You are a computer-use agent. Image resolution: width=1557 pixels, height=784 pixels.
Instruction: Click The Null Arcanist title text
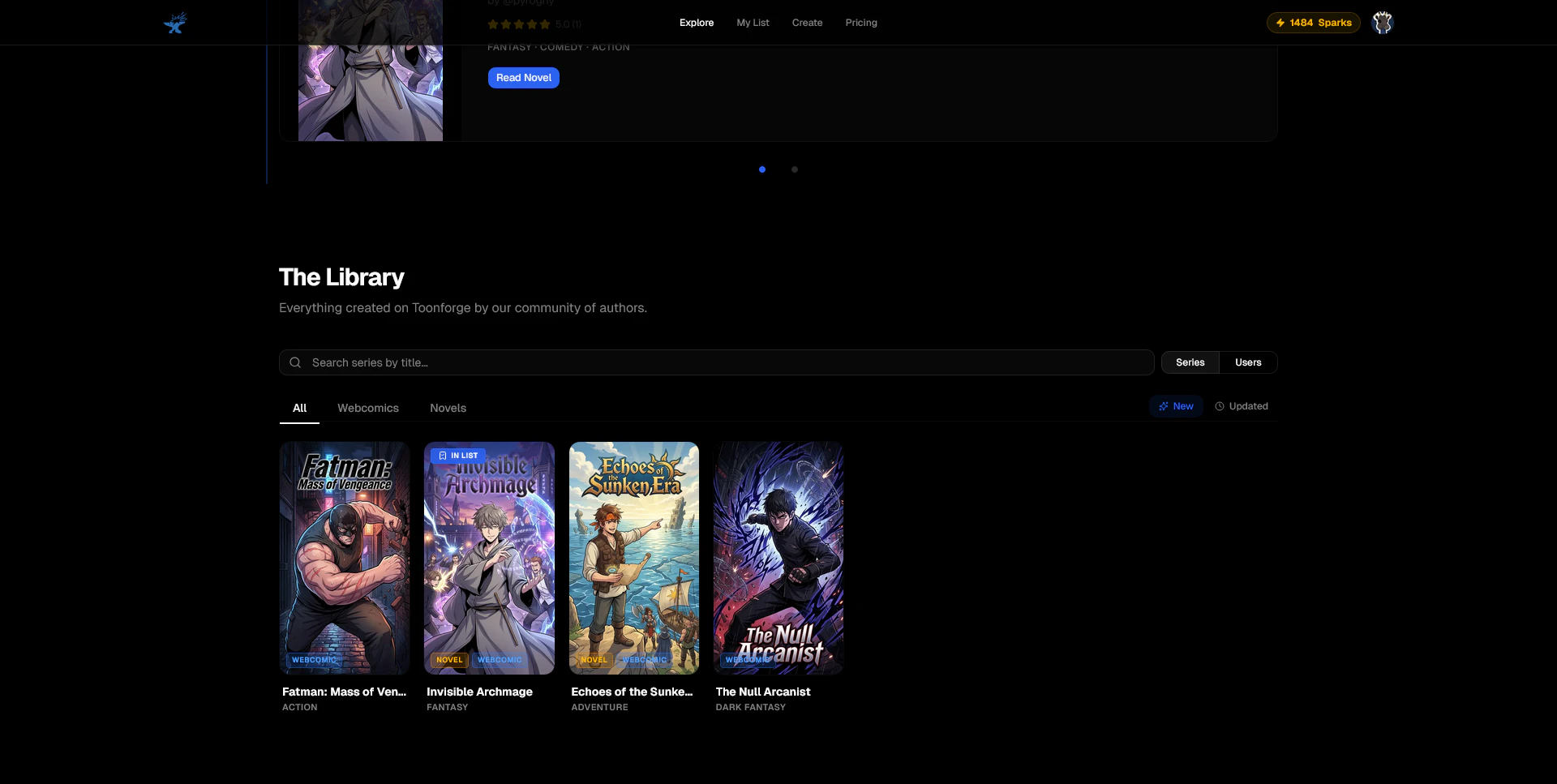(763, 692)
